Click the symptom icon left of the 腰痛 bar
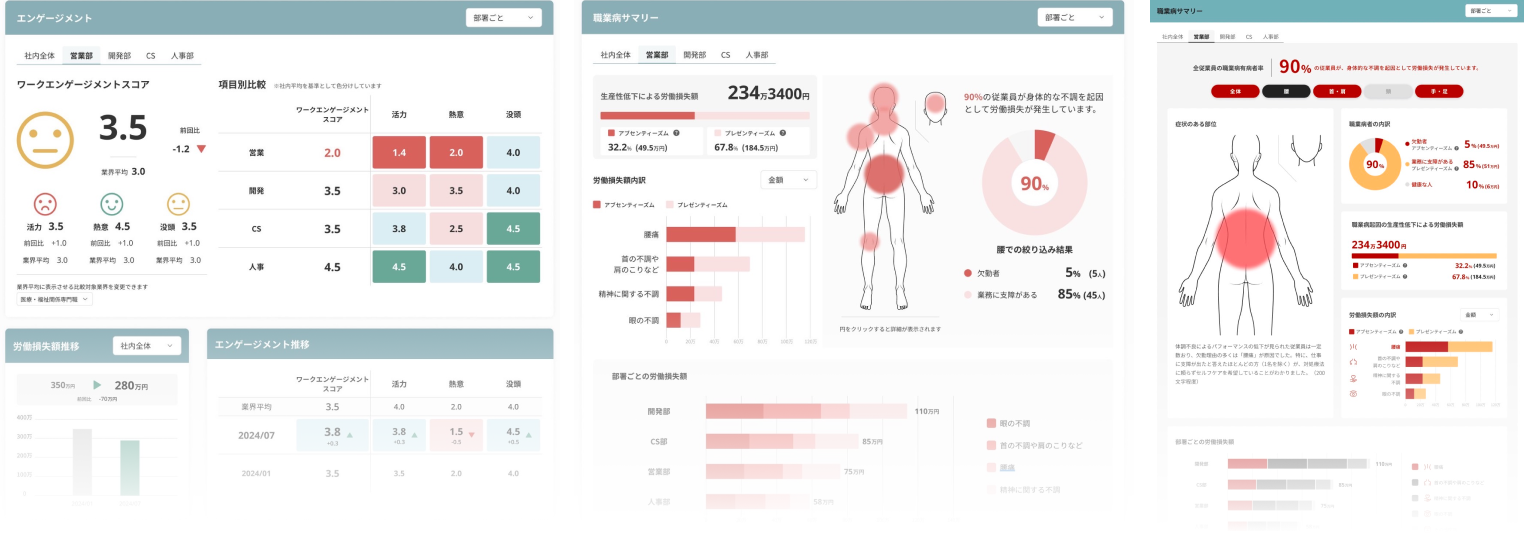Viewport: 1524px width, 534px height. click(x=1353, y=346)
